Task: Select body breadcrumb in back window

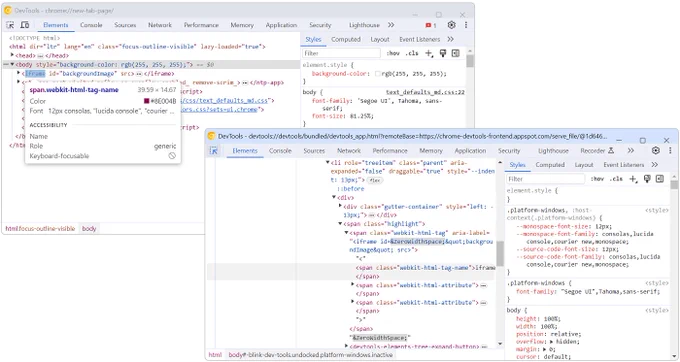Action: 89,228
